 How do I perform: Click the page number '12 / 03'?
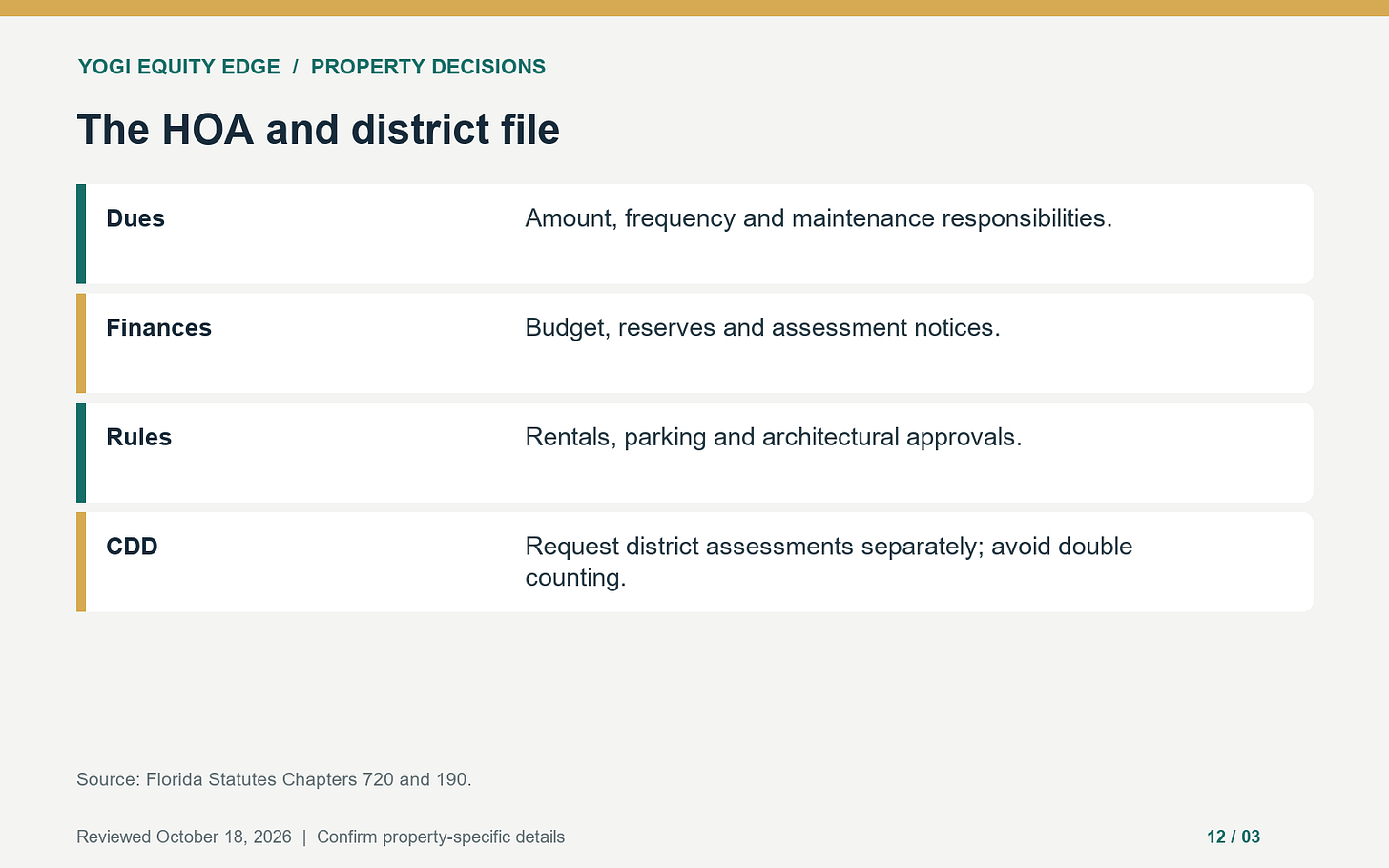(1234, 837)
